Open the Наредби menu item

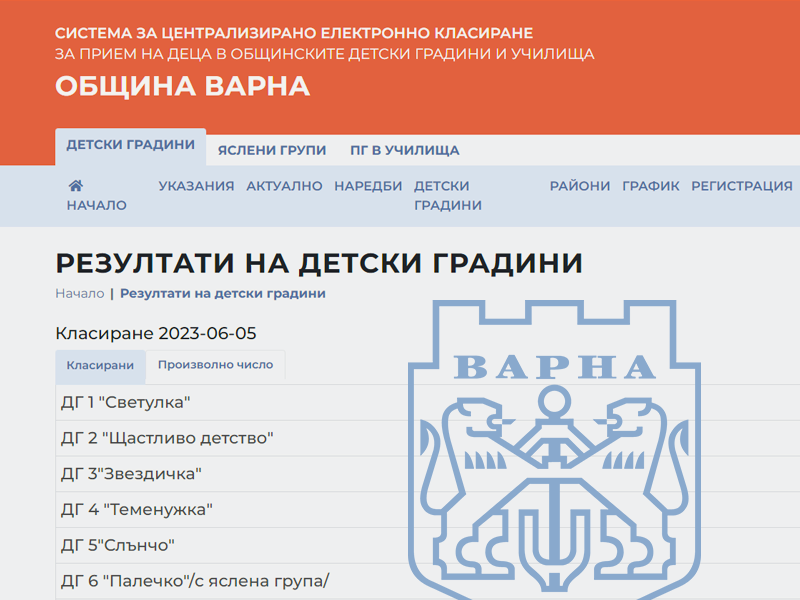368,186
